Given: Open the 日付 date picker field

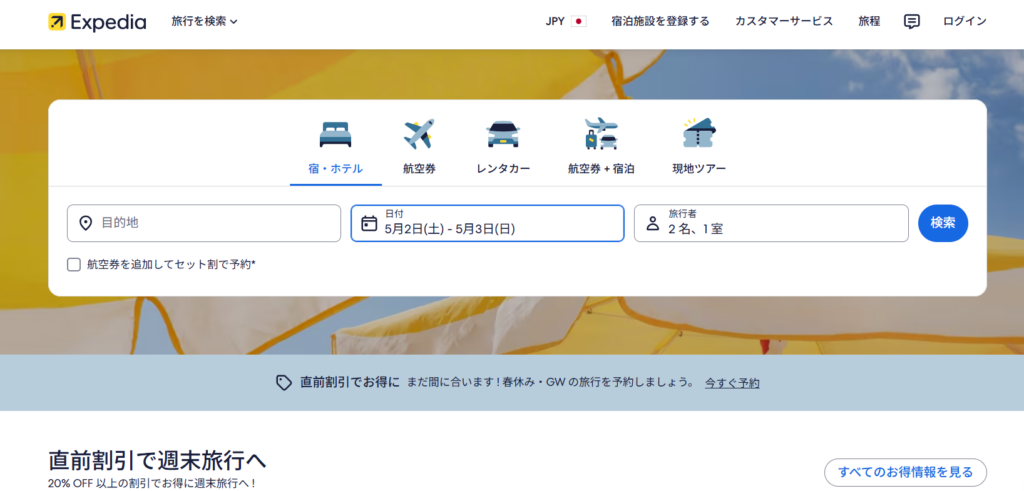Looking at the screenshot, I should [487, 223].
